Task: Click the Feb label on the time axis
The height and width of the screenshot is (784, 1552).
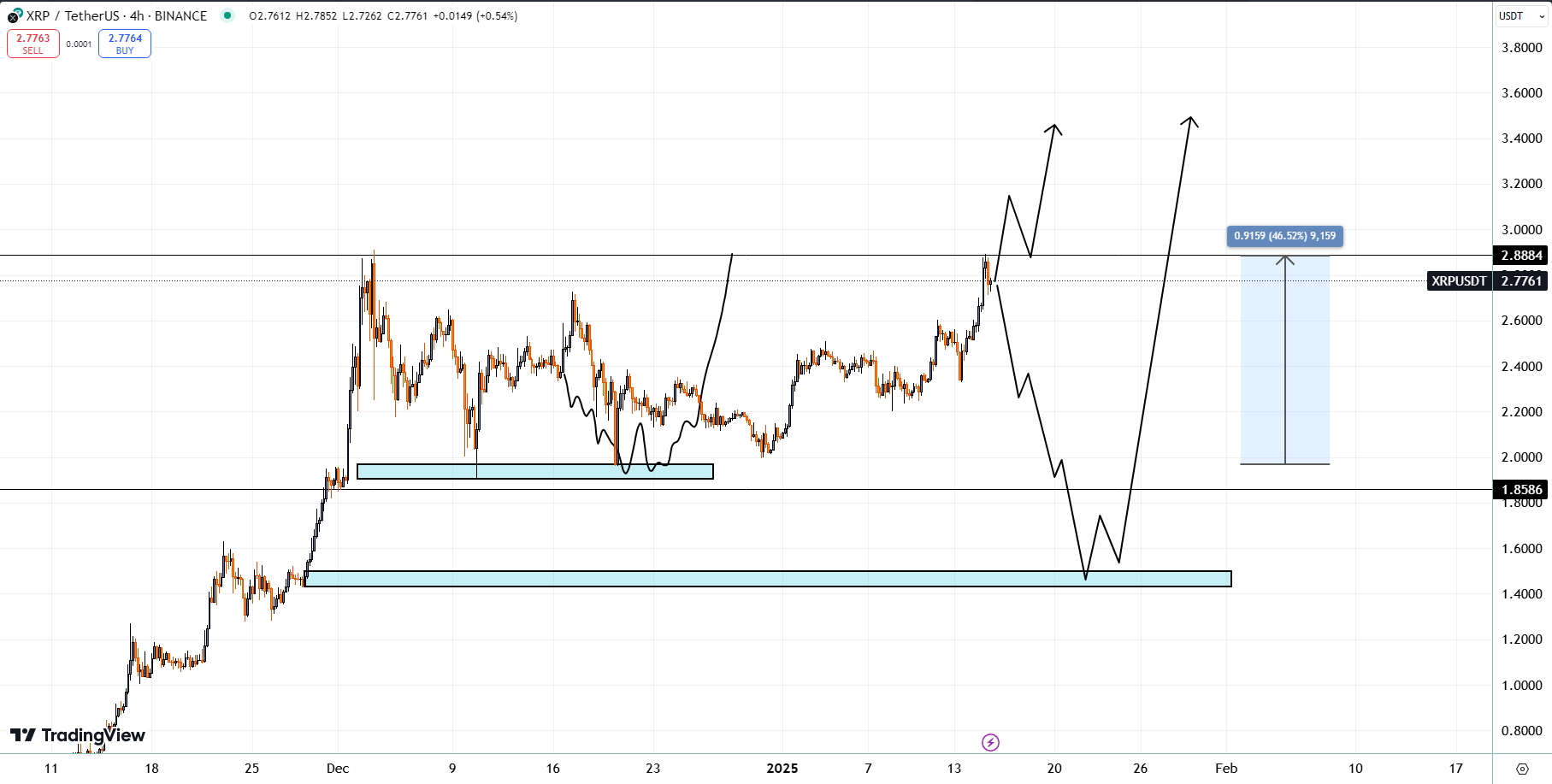Action: 1226,769
